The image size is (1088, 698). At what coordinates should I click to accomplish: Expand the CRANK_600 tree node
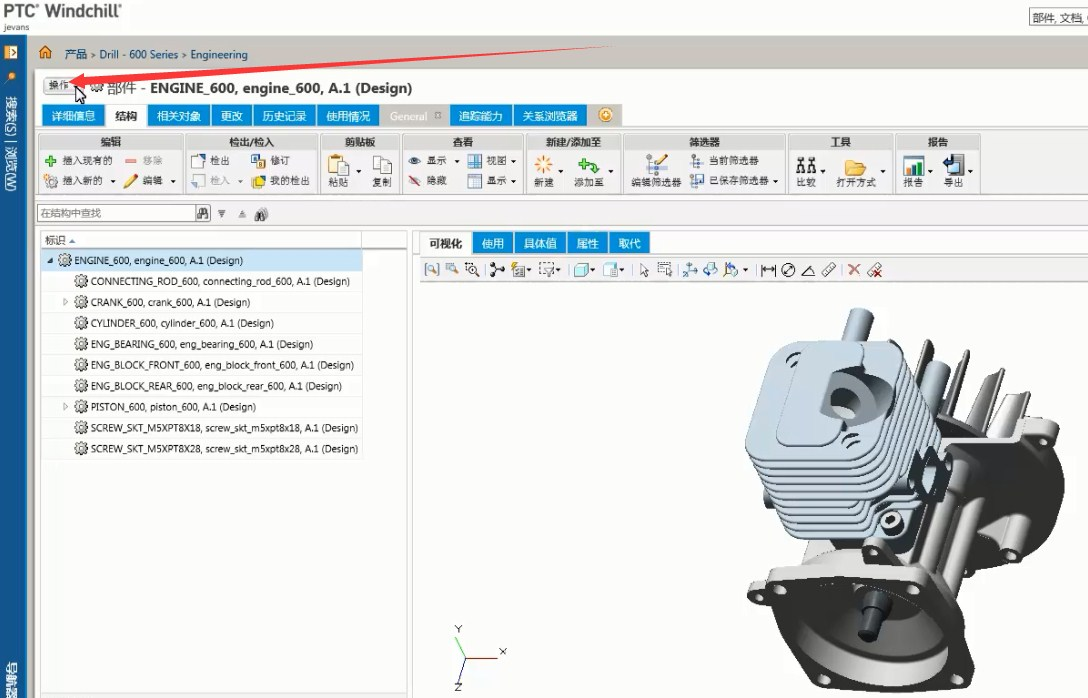click(65, 303)
